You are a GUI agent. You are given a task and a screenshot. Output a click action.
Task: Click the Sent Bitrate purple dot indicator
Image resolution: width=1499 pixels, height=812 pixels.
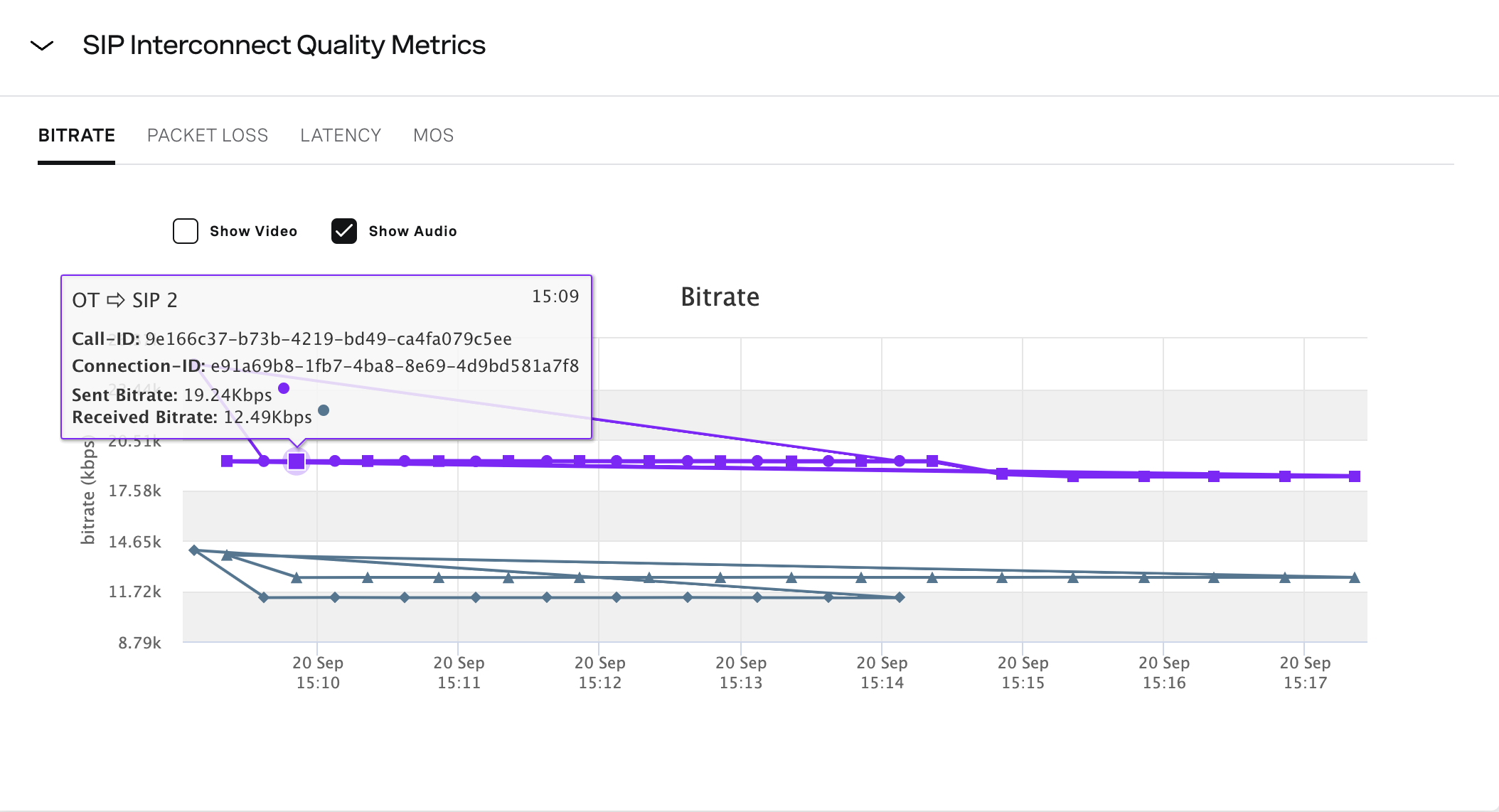point(283,388)
